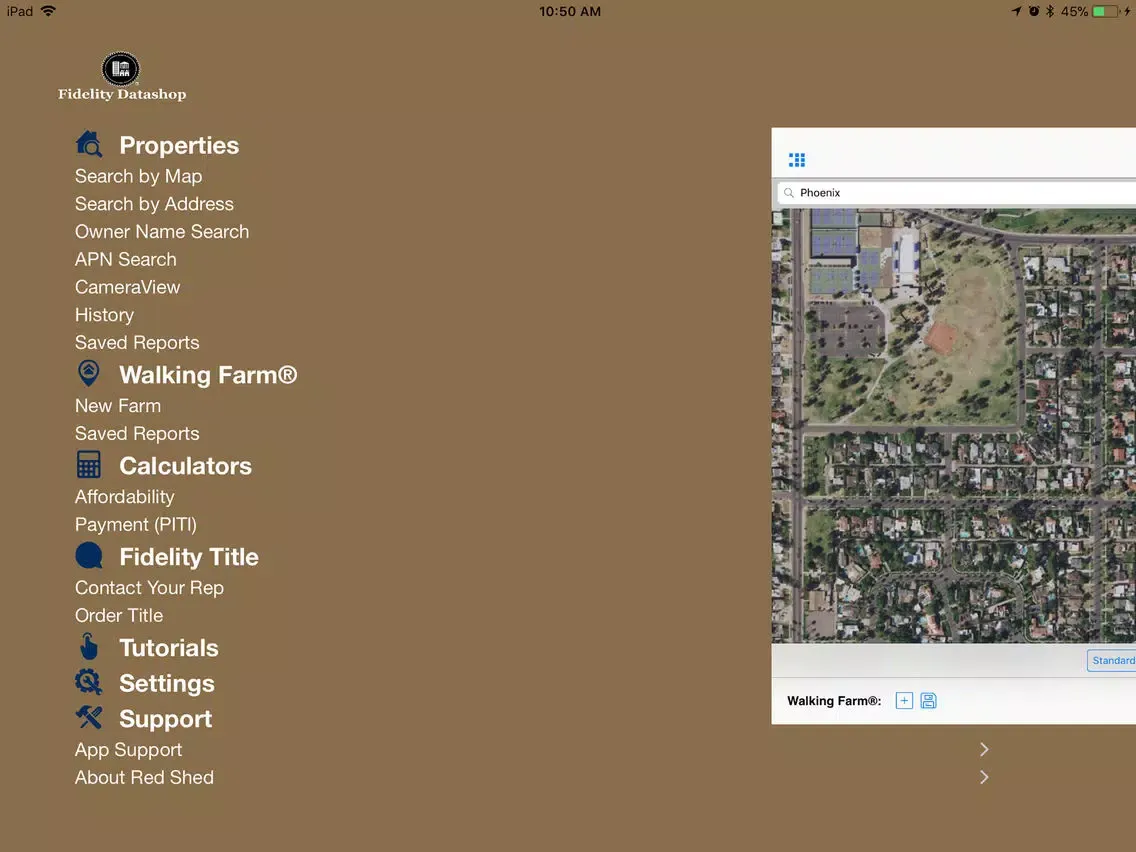
Task: Open the Fidelity Title section heading
Action: coord(188,556)
